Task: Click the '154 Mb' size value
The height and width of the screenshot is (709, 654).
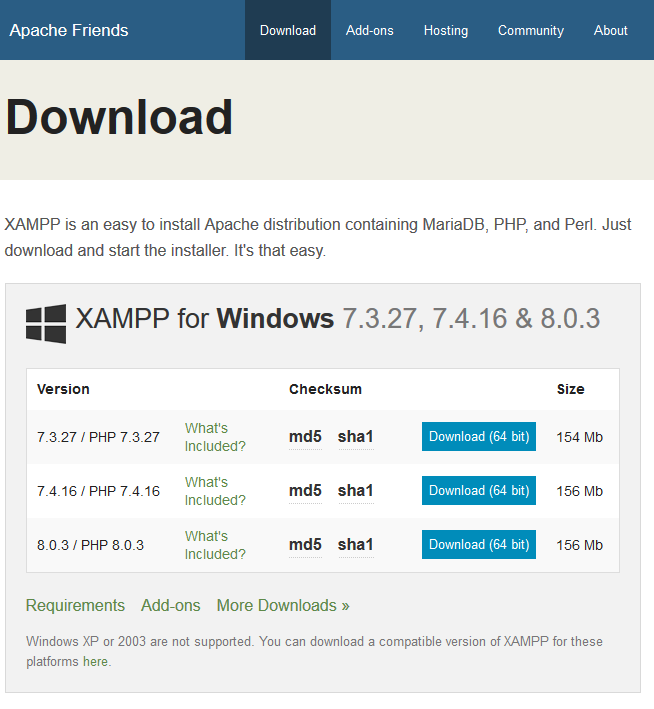Action: [x=579, y=437]
